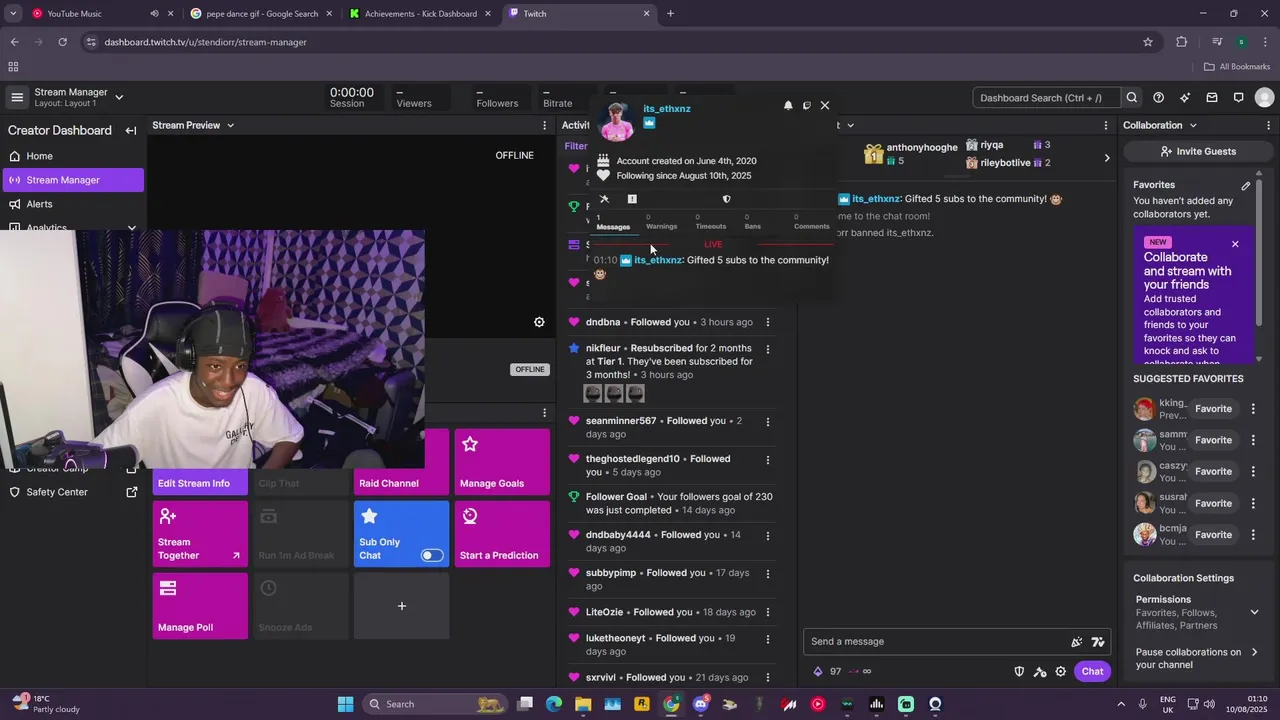Close the its_ethxnz user card

[825, 105]
